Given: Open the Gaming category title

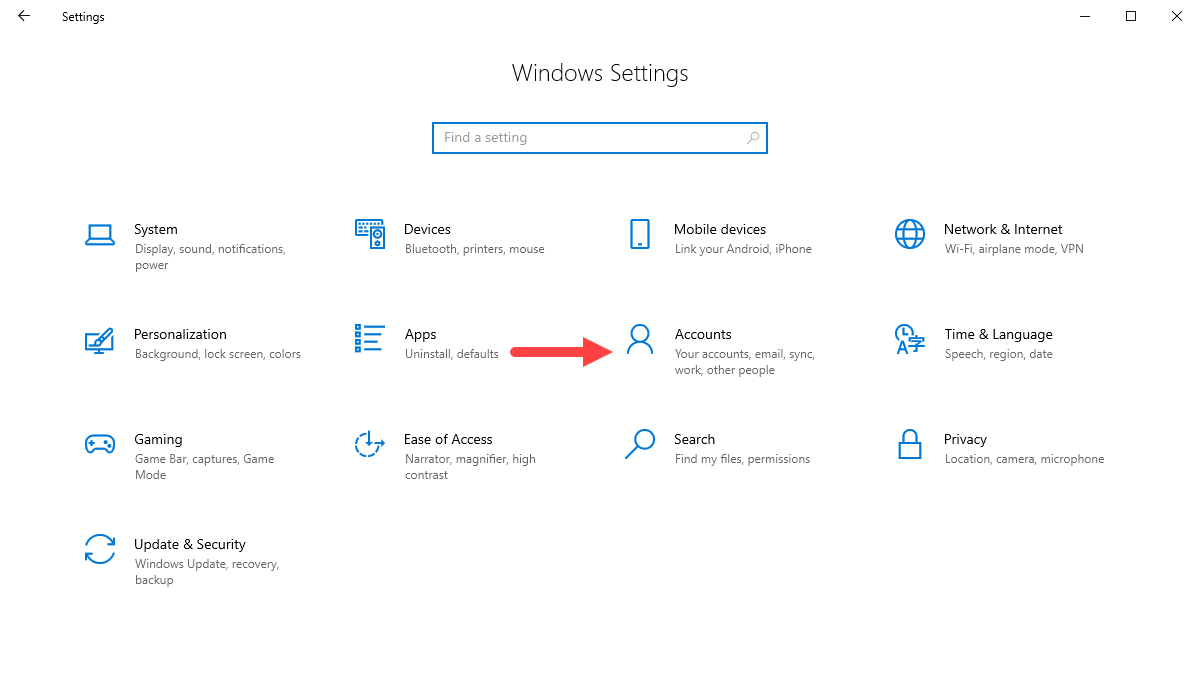Looking at the screenshot, I should tap(158, 439).
